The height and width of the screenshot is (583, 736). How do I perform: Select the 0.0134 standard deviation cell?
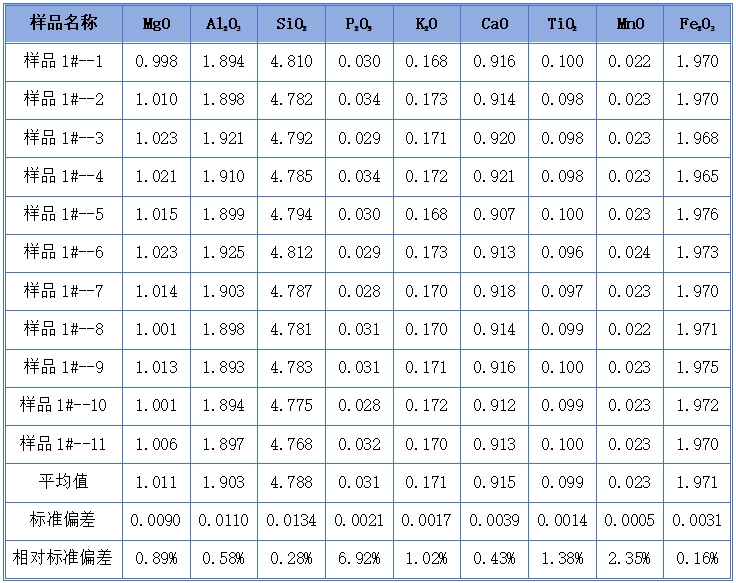click(x=291, y=520)
